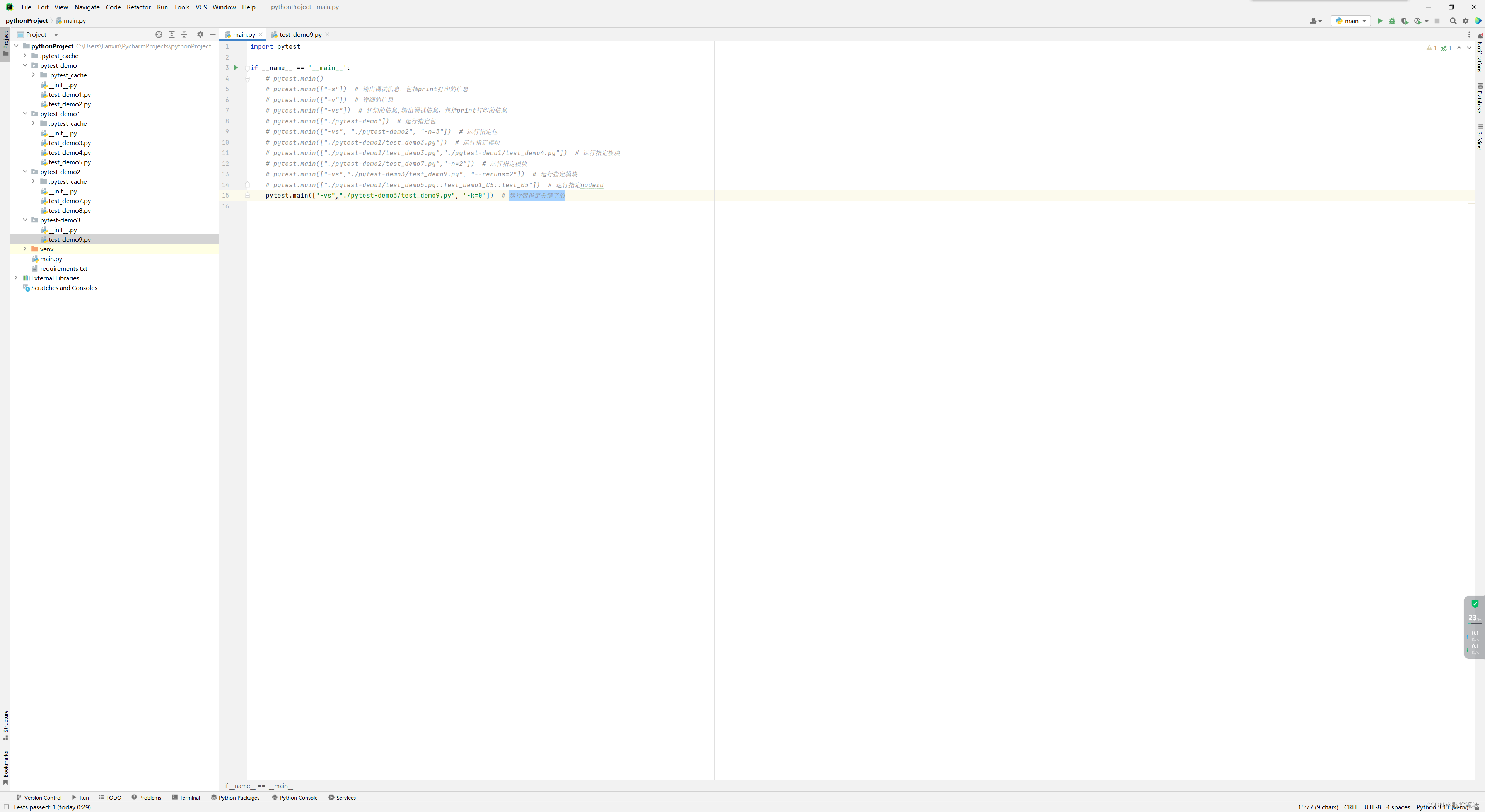Hide the Project tool window
Image resolution: width=1485 pixels, height=812 pixels.
pos(213,34)
